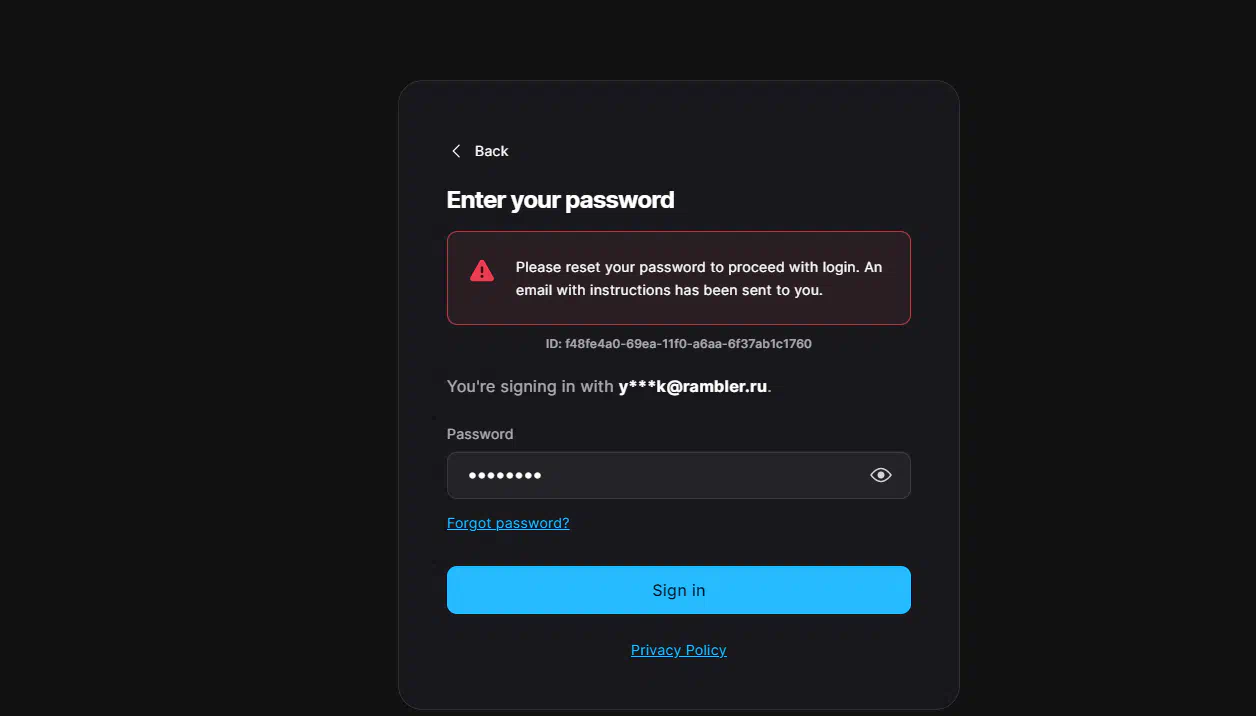Image resolution: width=1256 pixels, height=716 pixels.
Task: Go back via the Back label
Action: coord(491,151)
